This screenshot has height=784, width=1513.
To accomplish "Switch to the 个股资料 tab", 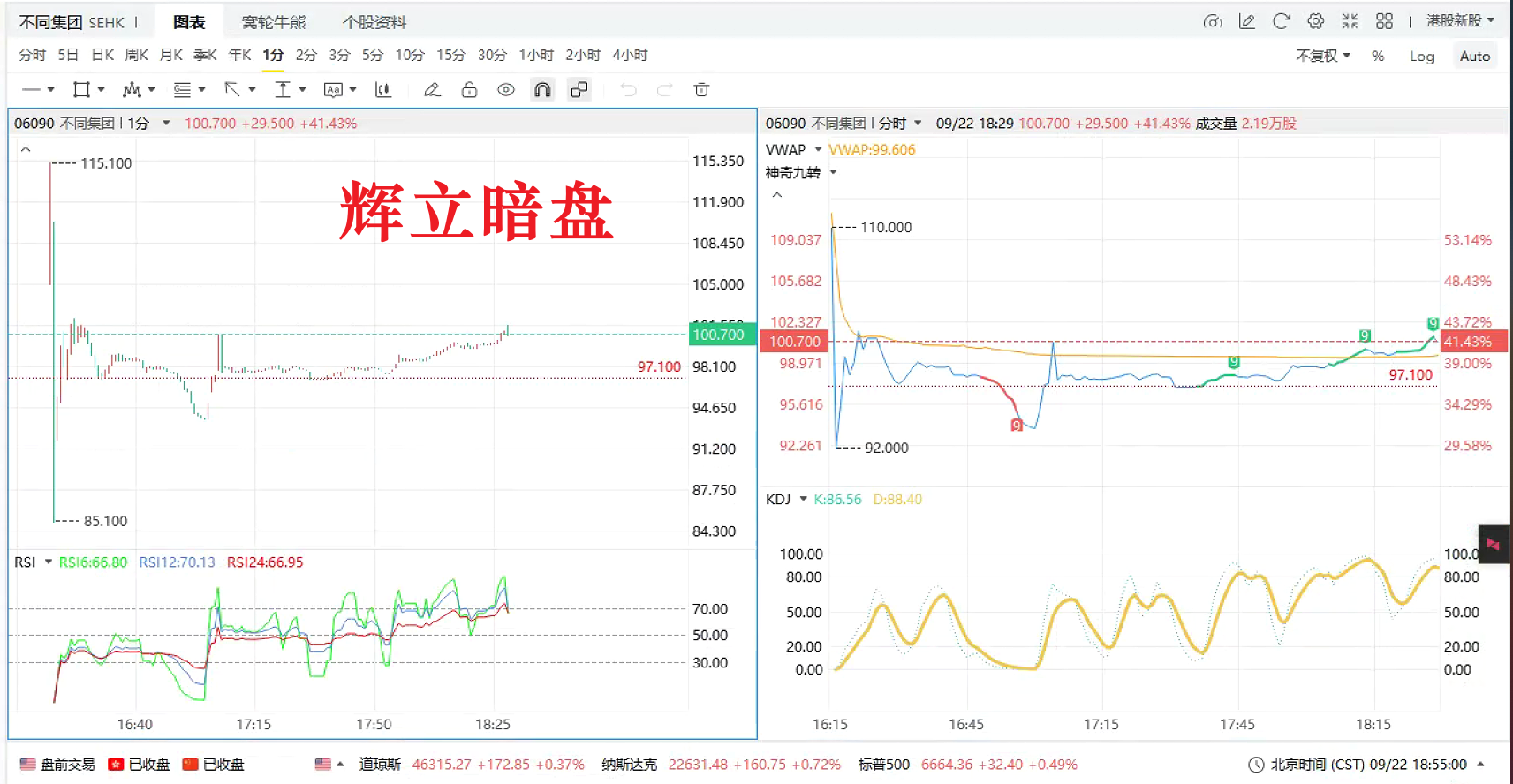I will 374,22.
